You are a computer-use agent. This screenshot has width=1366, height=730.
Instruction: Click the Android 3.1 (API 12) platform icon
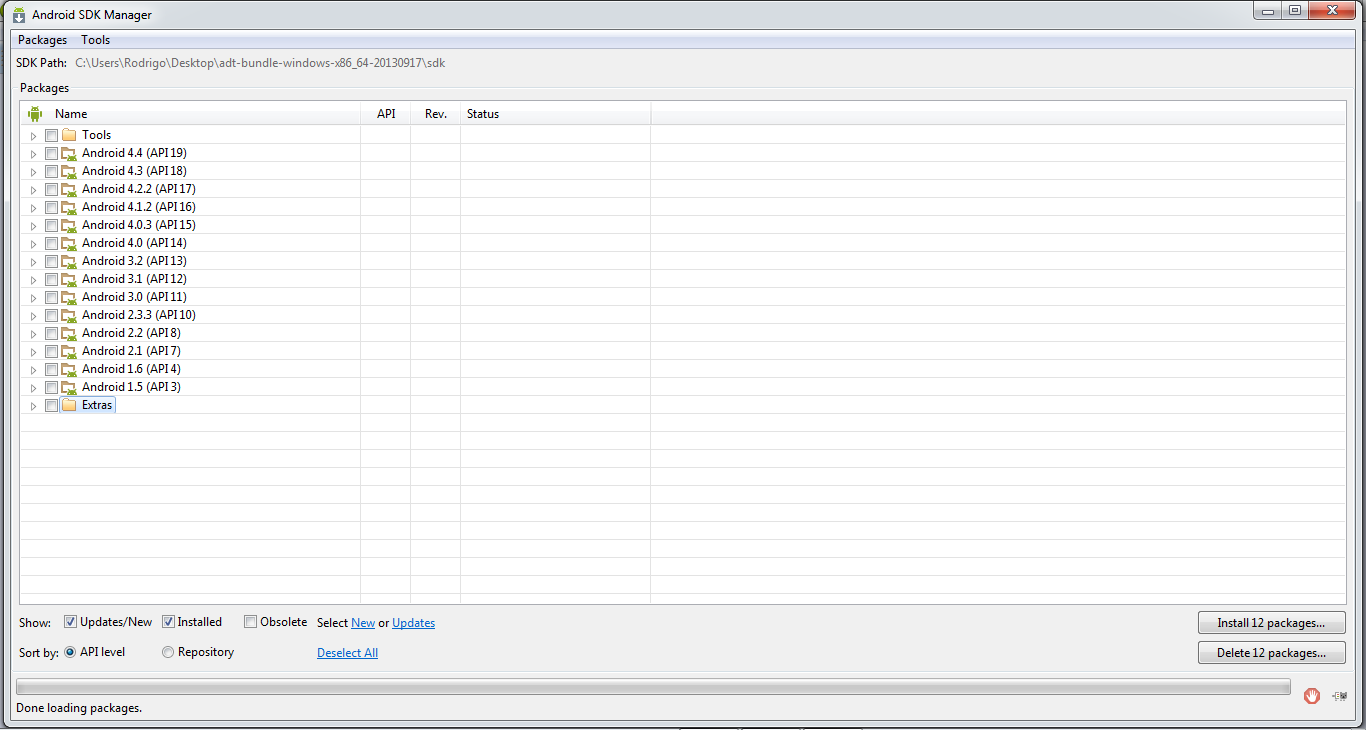coord(69,279)
